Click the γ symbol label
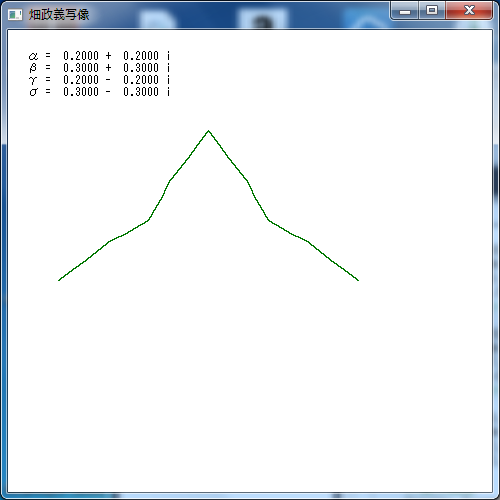 click(x=33, y=80)
